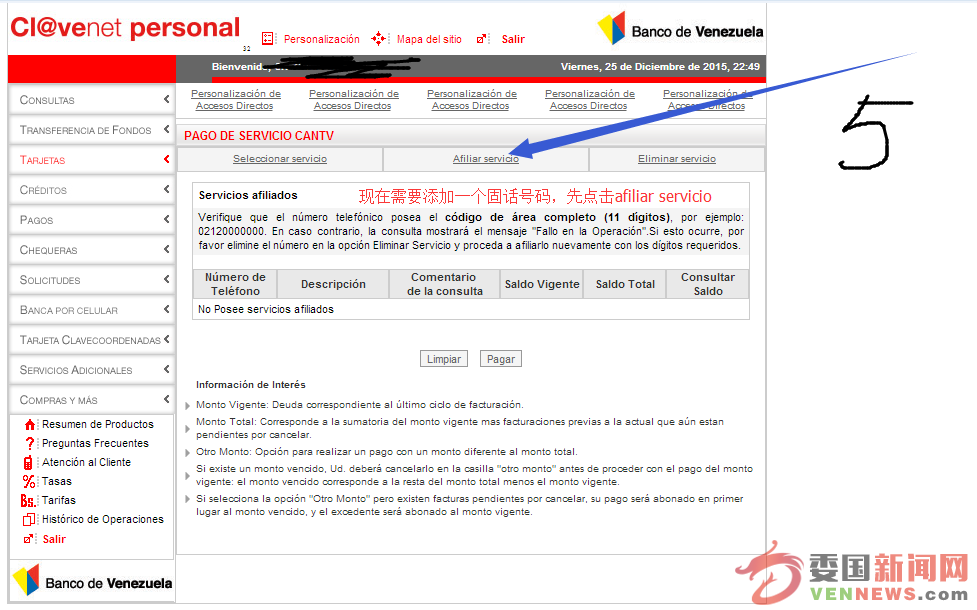Screen dimensions: 977x610
Task: Expand the Pagos menu arrow
Action: tap(166, 219)
